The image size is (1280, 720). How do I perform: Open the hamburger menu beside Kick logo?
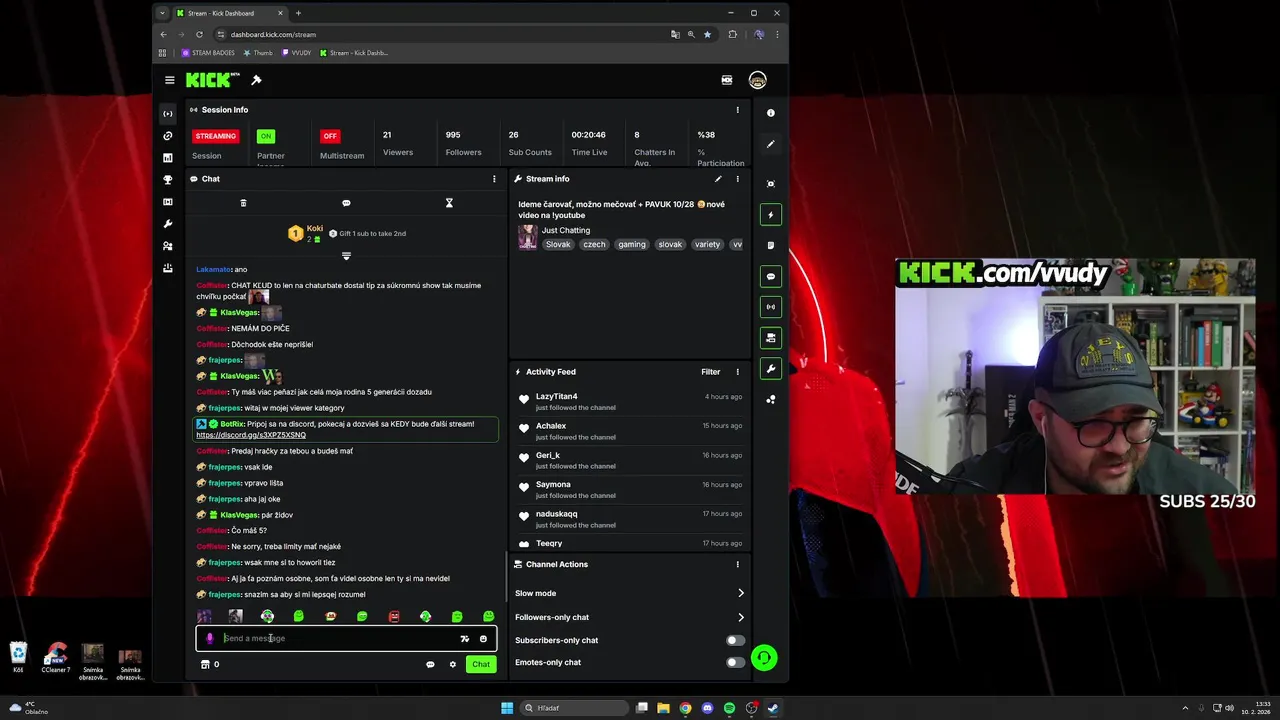click(x=169, y=80)
